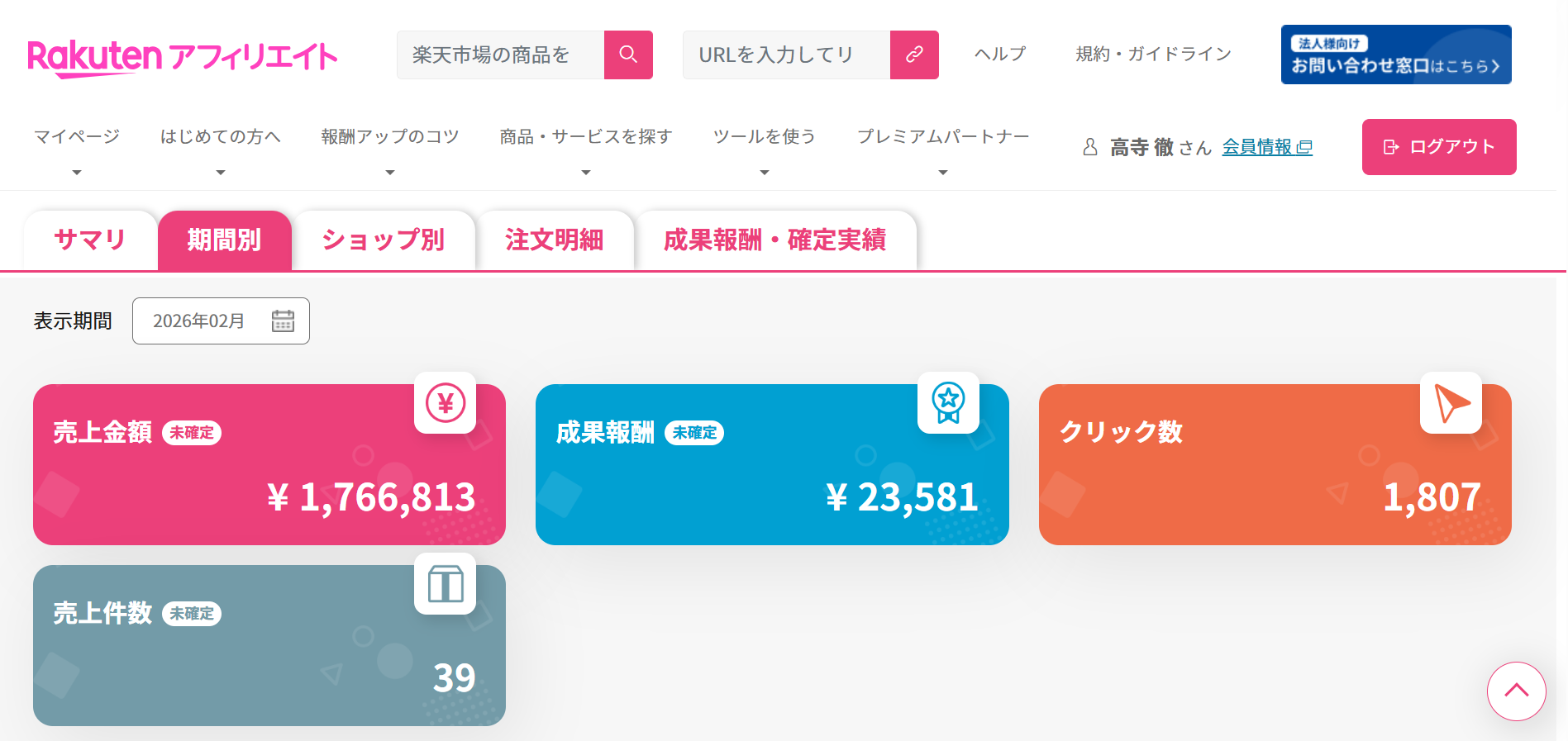Click the Rakuten アフィリエイト logo
The width and height of the screenshot is (1568, 741).
pos(183,55)
